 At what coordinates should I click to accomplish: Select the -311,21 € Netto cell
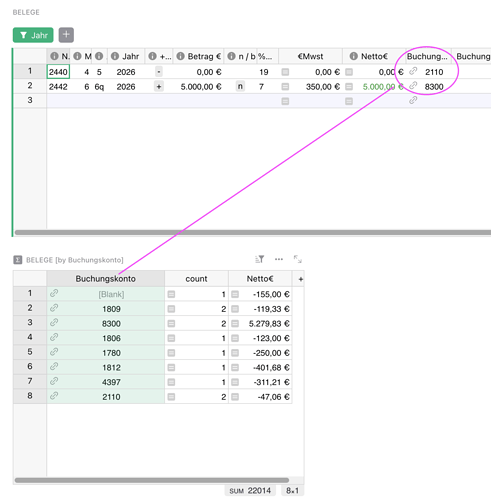point(260,382)
